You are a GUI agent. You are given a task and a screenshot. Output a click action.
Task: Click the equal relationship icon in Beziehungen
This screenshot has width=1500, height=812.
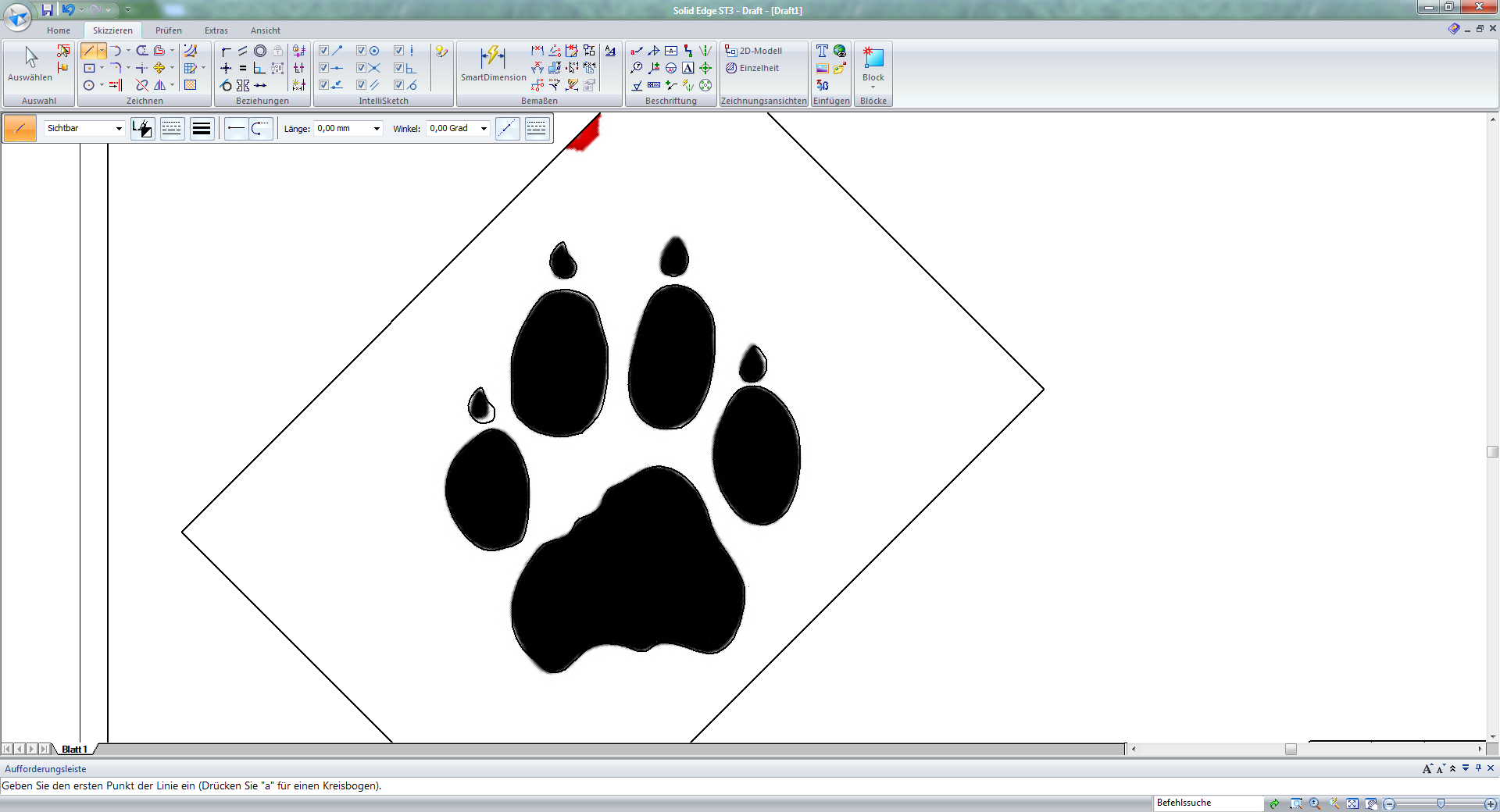243,68
